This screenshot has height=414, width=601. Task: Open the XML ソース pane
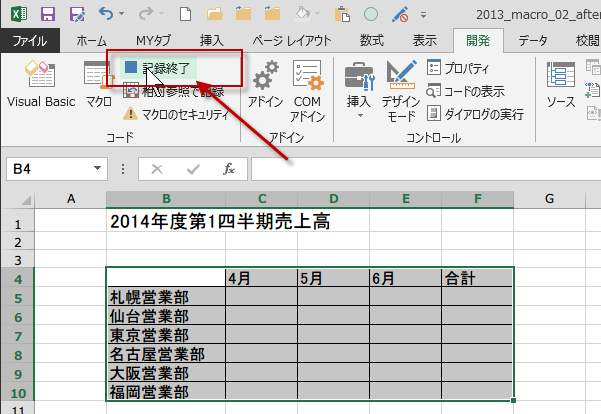click(x=561, y=84)
